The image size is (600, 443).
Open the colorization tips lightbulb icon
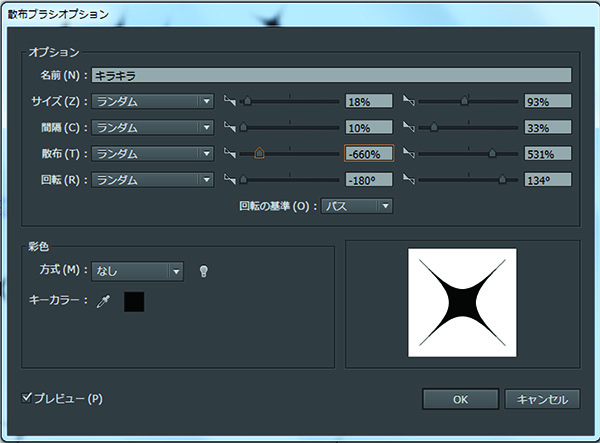(204, 271)
